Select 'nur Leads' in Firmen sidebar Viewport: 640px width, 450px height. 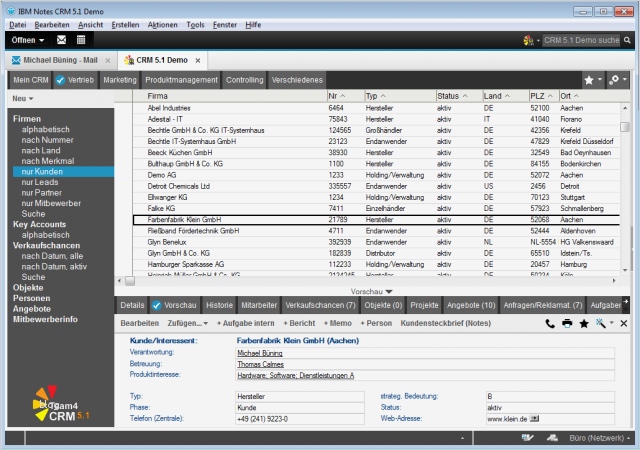point(42,182)
